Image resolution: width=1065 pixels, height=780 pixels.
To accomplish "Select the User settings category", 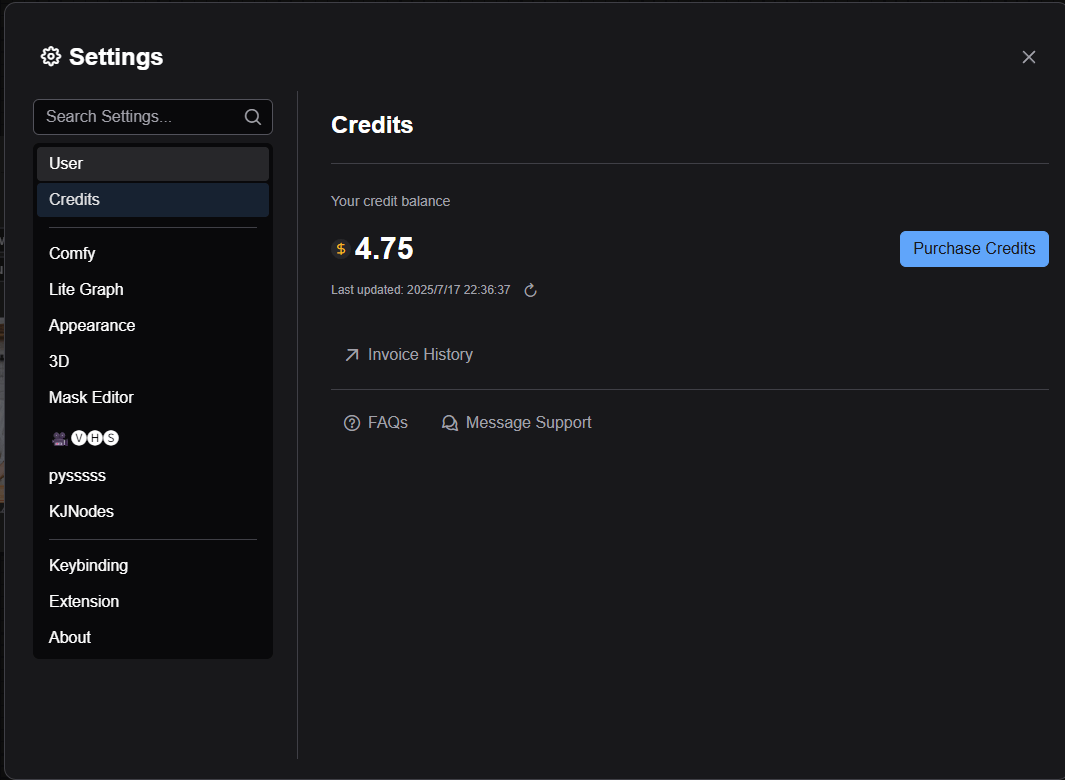I will 152,164.
